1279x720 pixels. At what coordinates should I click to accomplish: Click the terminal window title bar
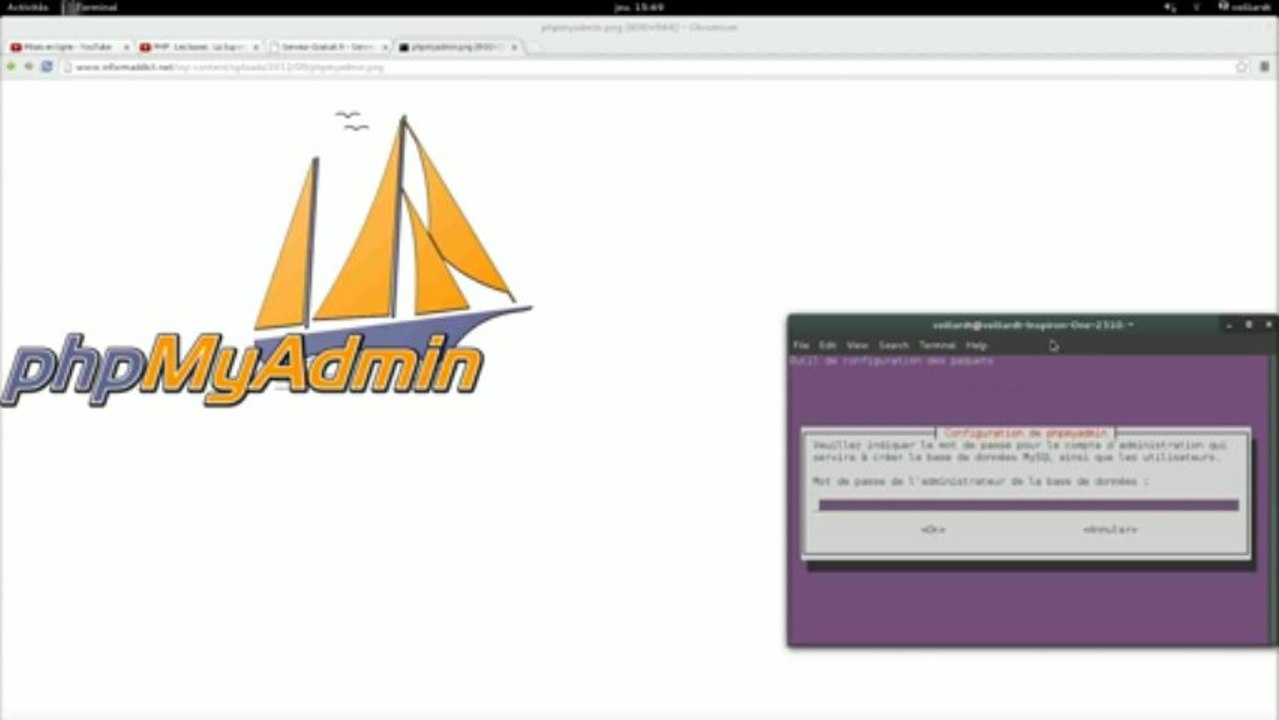click(x=1031, y=325)
